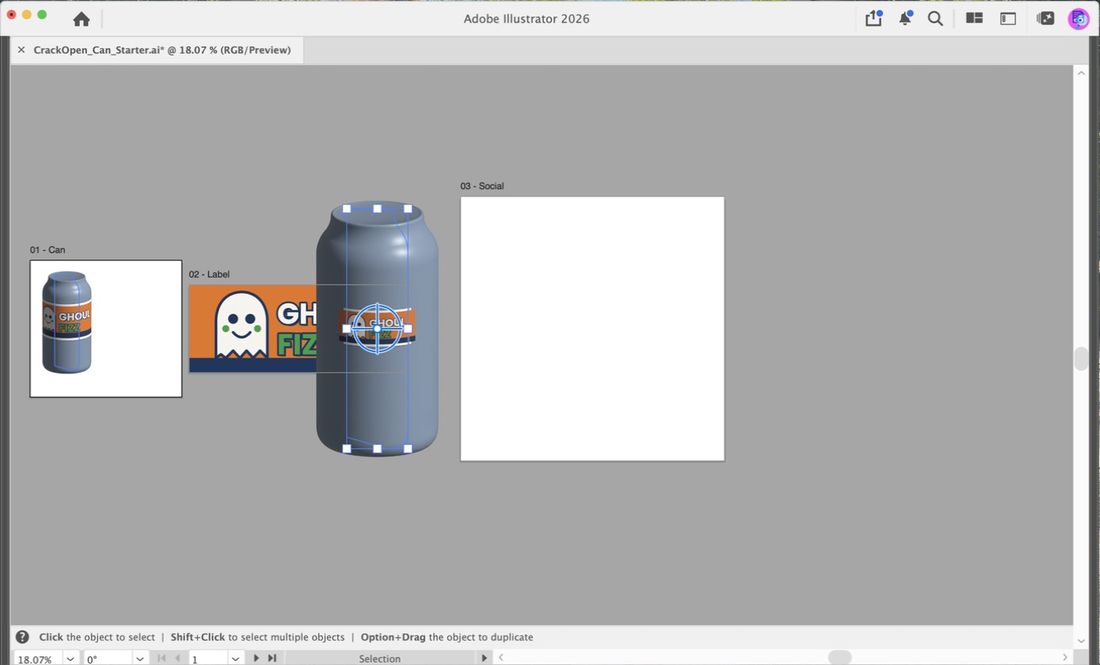The width and height of the screenshot is (1100, 665).
Task: Open the artboard navigation dropdown
Action: (235, 659)
